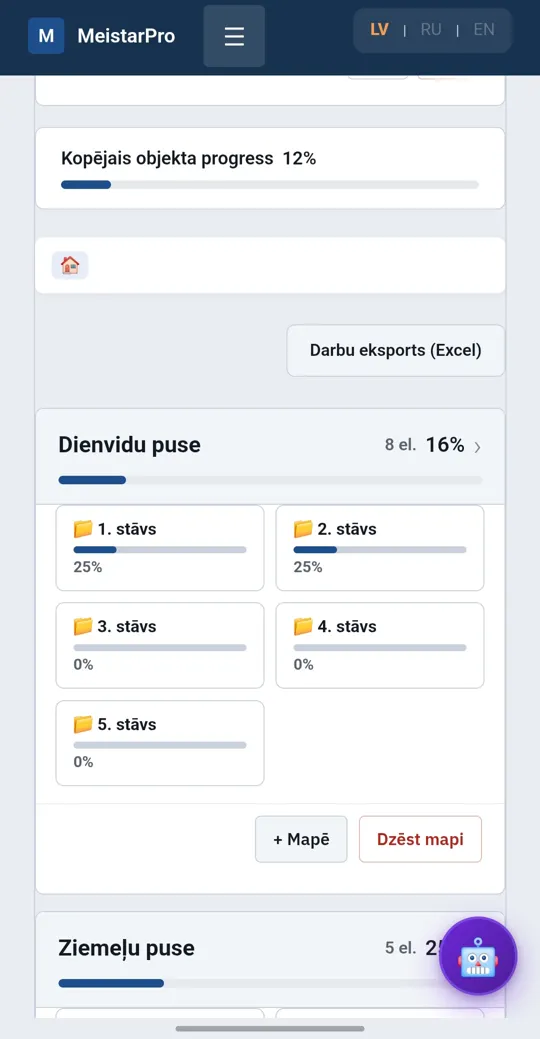
Task: Open the robot chat assistant
Action: pyautogui.click(x=478, y=956)
